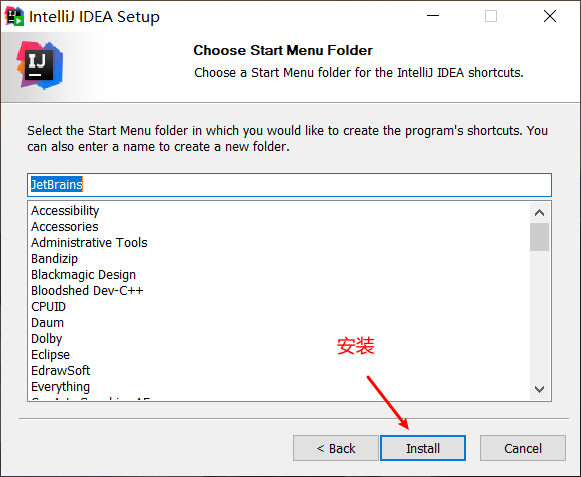Select the Eclipse folder entry
This screenshot has height=477, width=581.
[50, 355]
